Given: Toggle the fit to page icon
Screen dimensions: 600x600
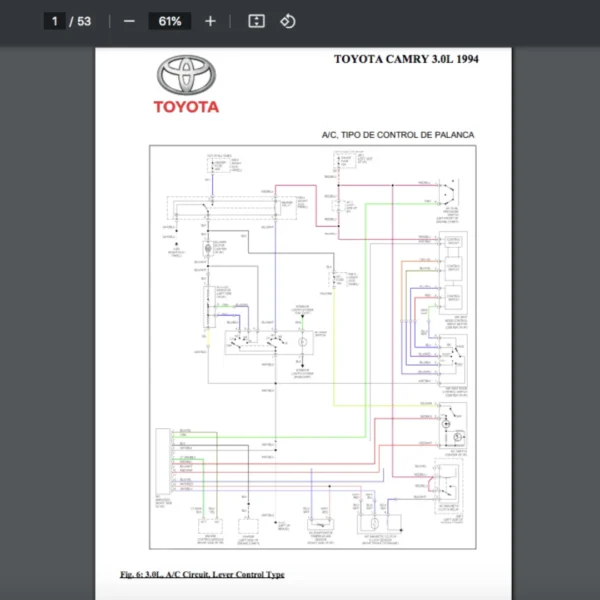Looking at the screenshot, I should (x=256, y=21).
